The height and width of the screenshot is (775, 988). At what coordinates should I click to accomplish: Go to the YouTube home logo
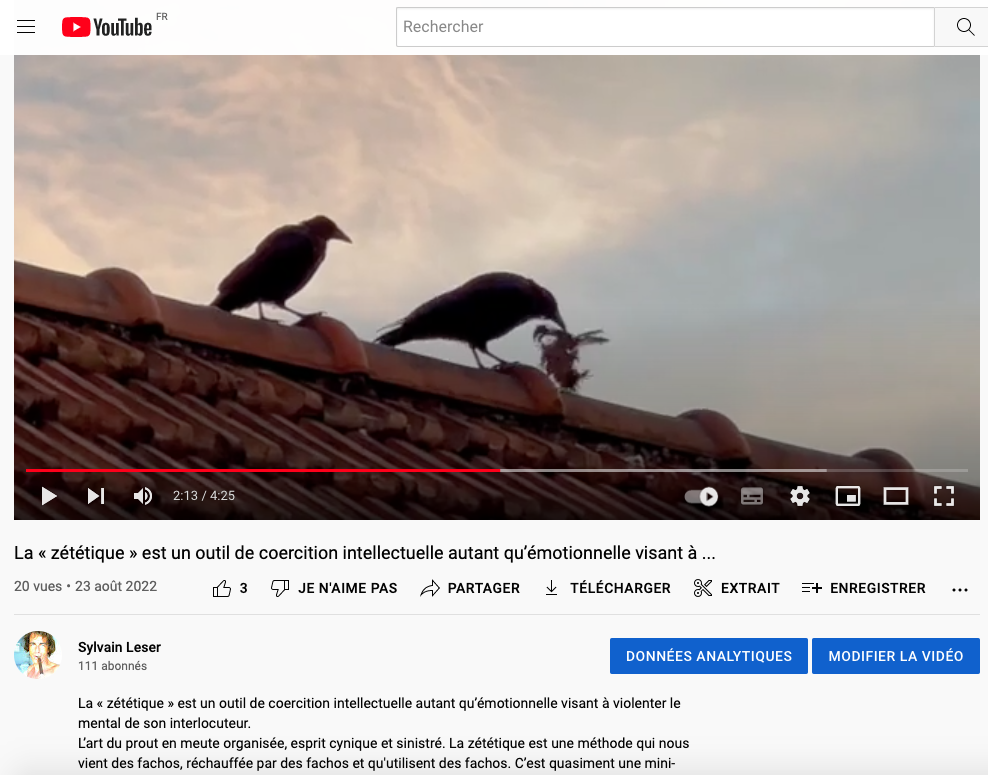point(107,27)
